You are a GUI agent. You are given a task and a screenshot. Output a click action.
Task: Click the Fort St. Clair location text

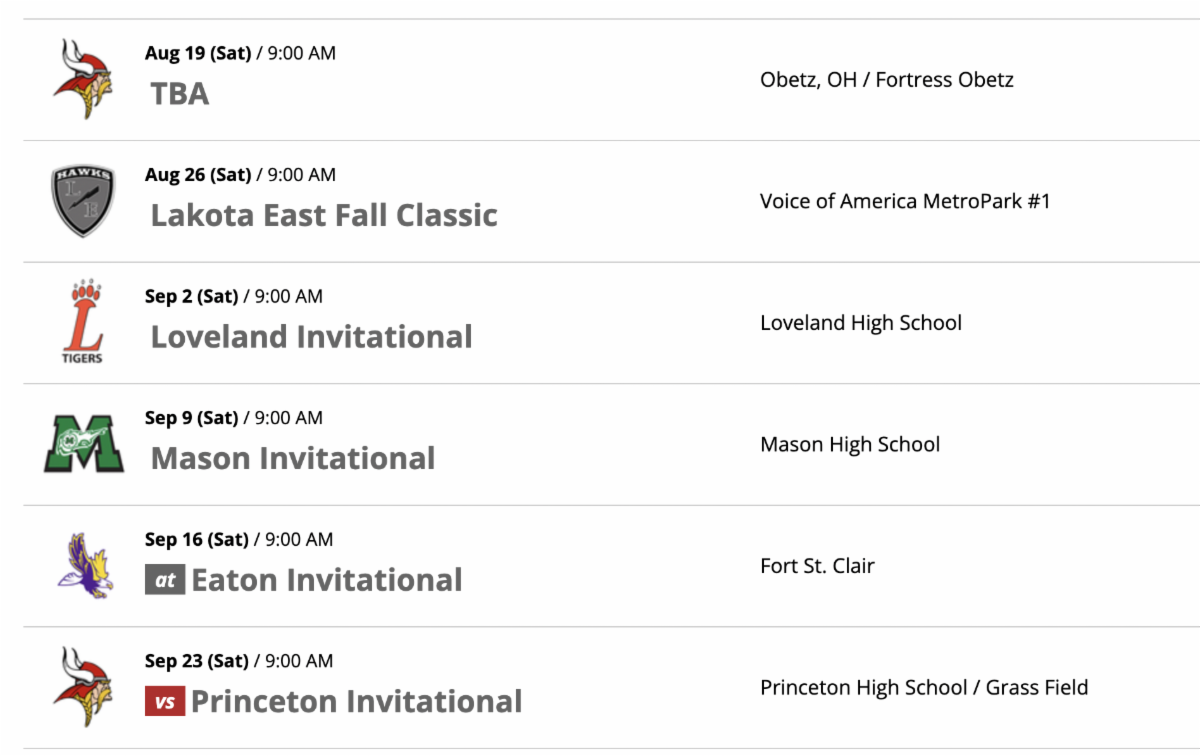817,566
